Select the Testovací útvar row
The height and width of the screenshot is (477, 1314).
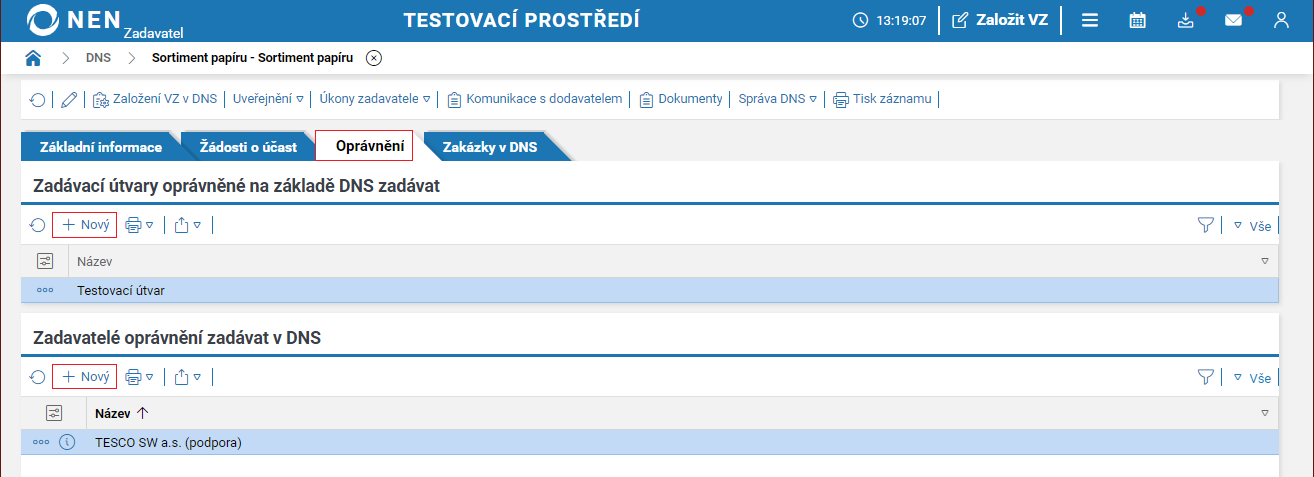[x=651, y=291]
